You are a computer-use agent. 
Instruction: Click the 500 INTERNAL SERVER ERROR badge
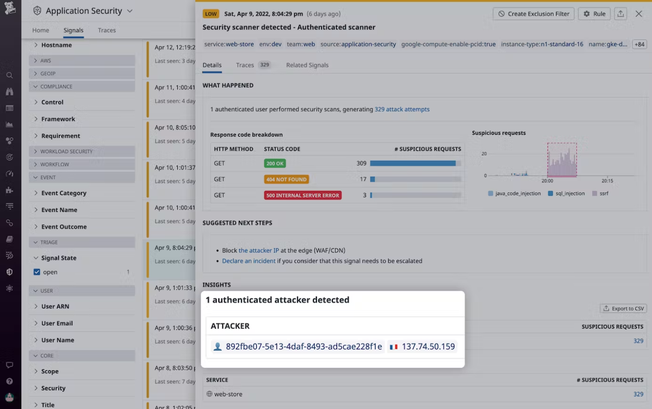(x=303, y=195)
